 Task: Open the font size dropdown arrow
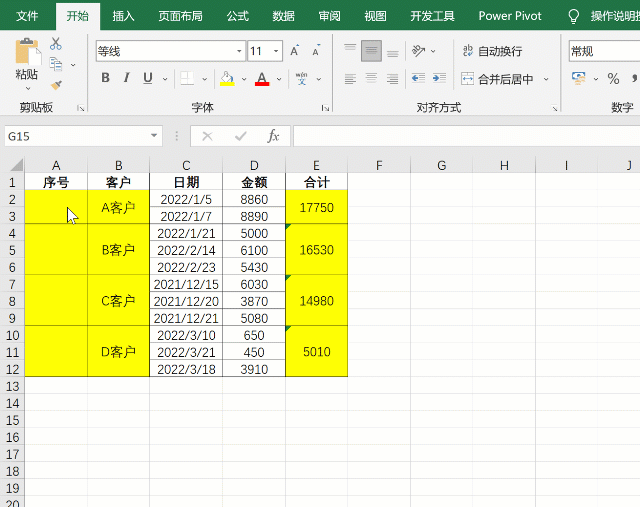(x=276, y=51)
